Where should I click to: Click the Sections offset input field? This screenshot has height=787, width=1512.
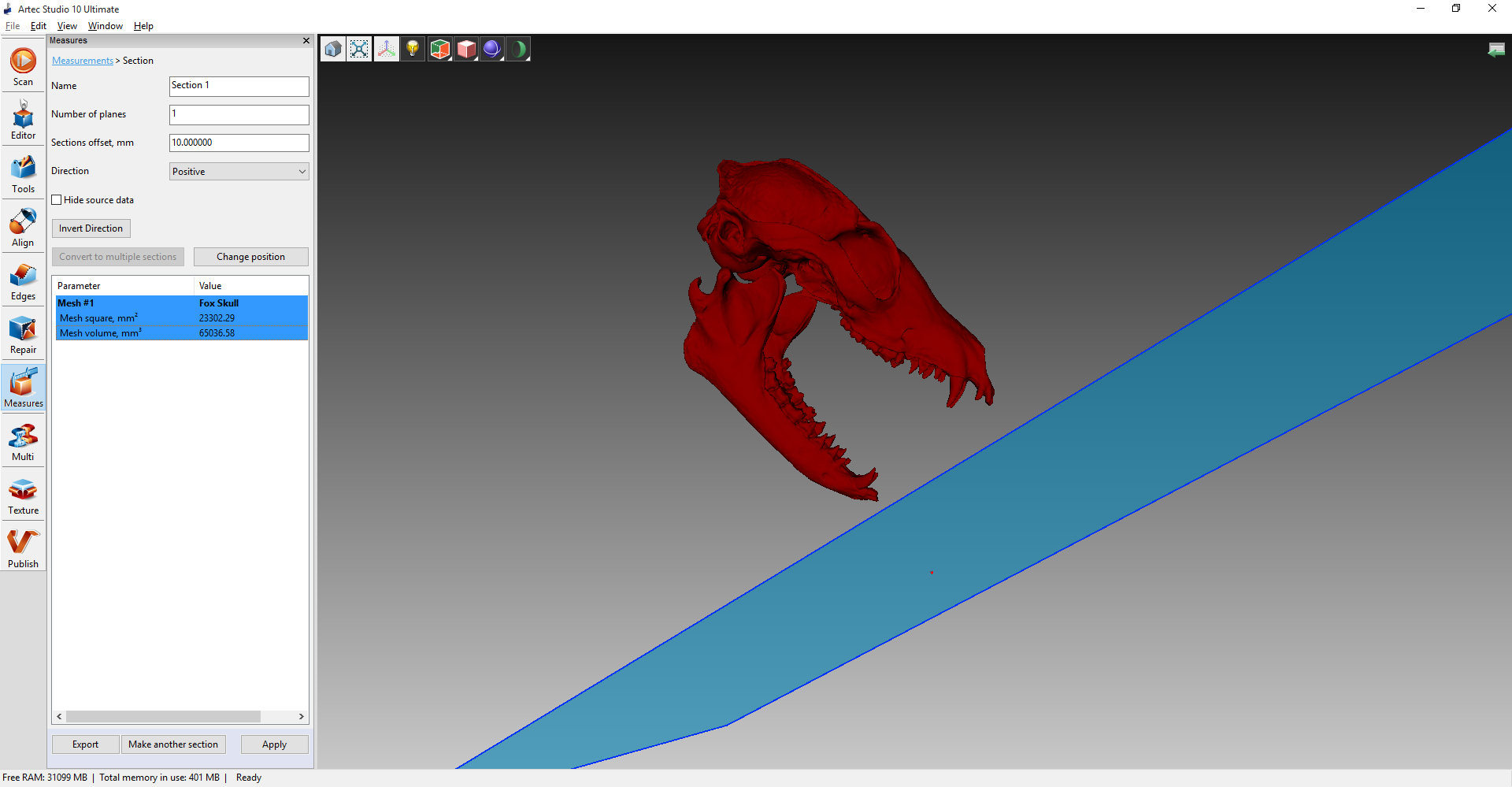239,143
